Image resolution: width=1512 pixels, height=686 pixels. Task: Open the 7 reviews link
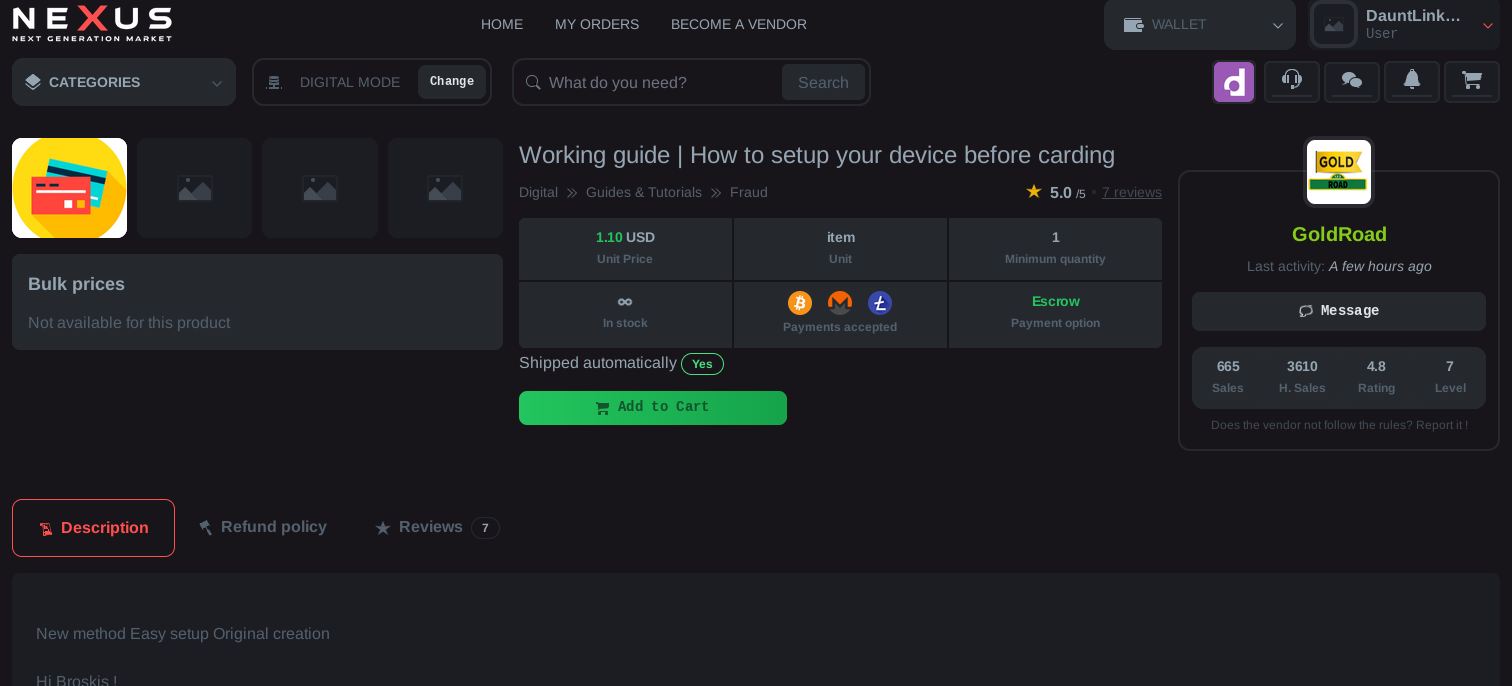[1132, 192]
